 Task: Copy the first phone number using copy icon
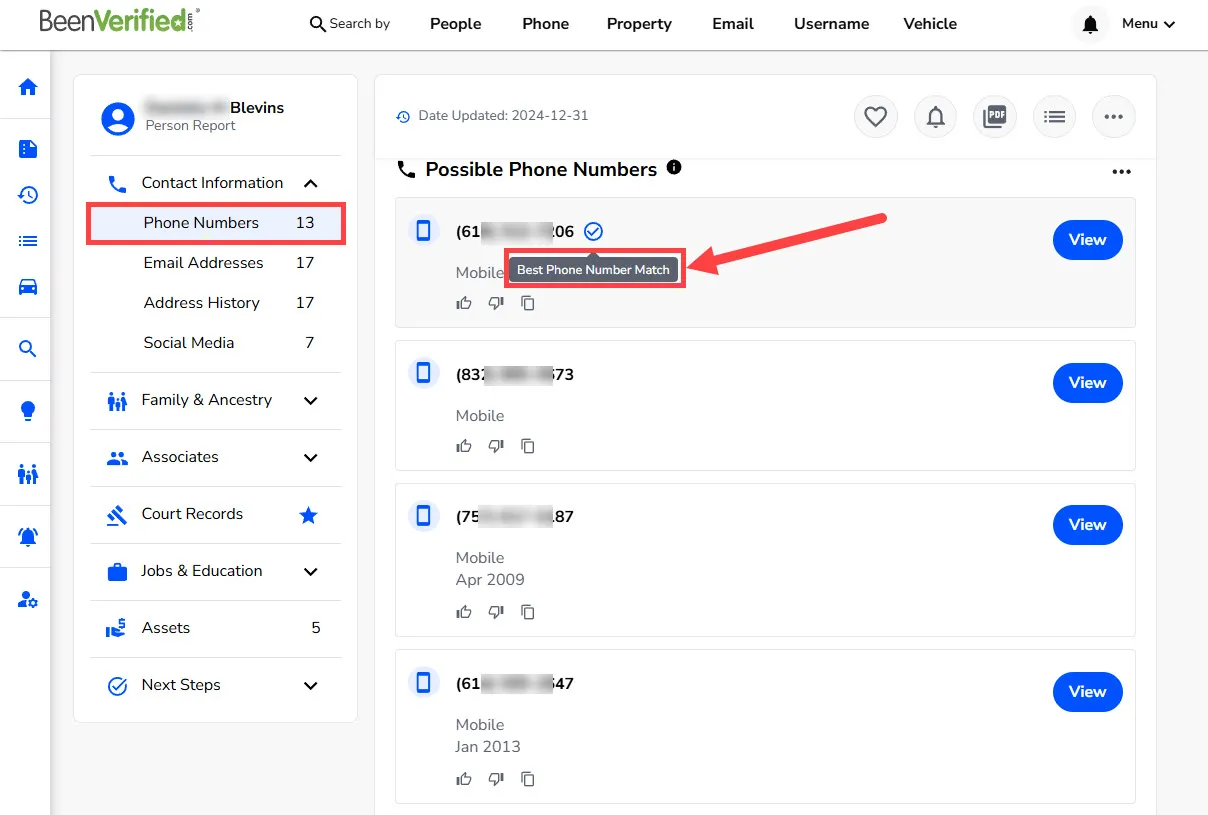(x=528, y=303)
